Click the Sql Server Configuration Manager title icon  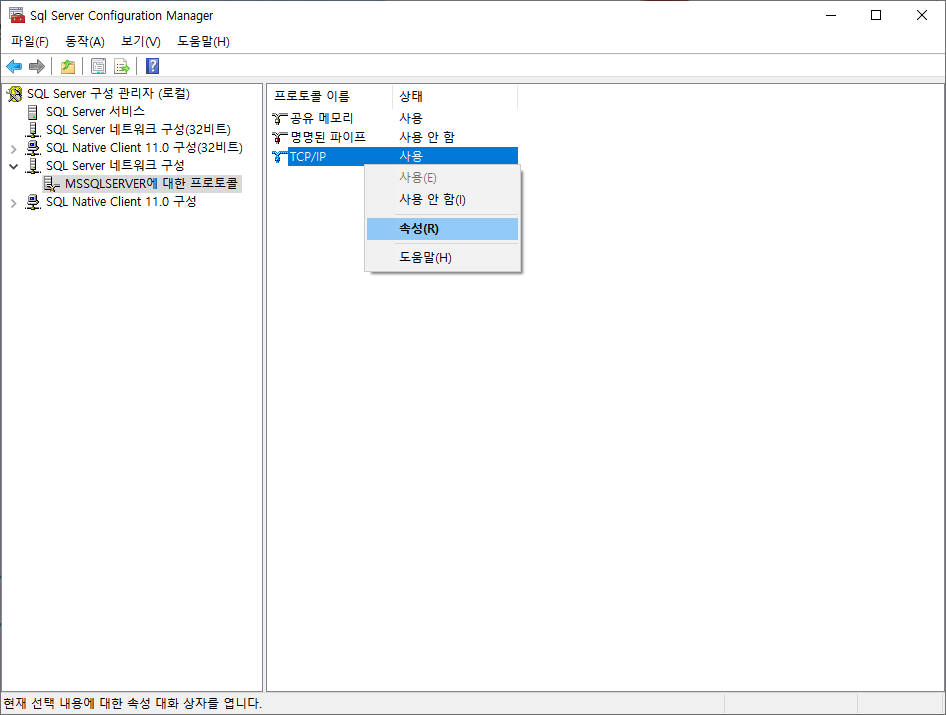tap(17, 15)
